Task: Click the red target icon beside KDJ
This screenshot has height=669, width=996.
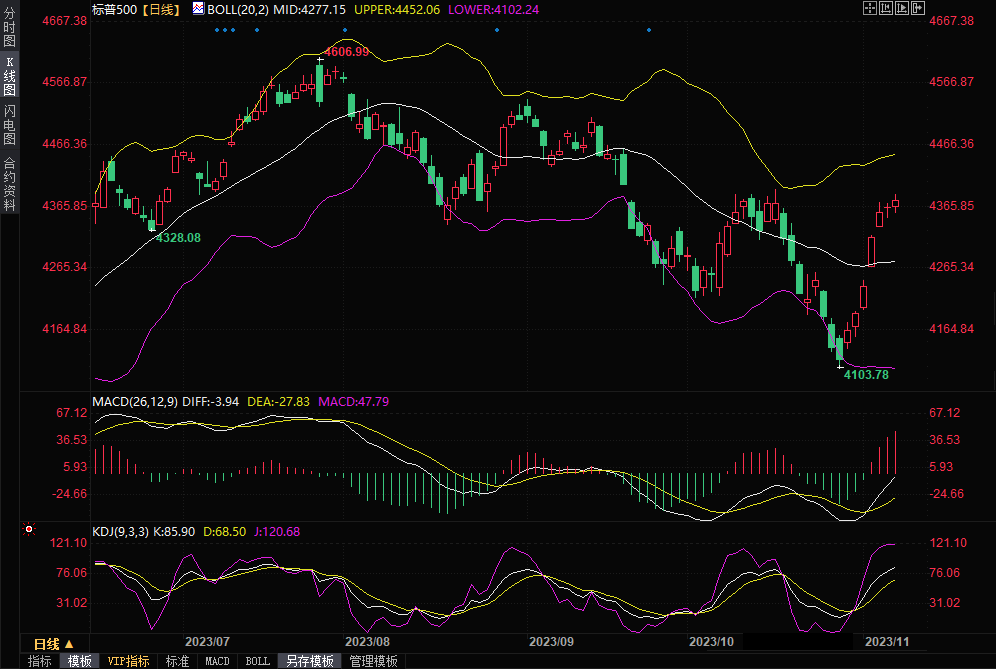Action: pyautogui.click(x=29, y=529)
